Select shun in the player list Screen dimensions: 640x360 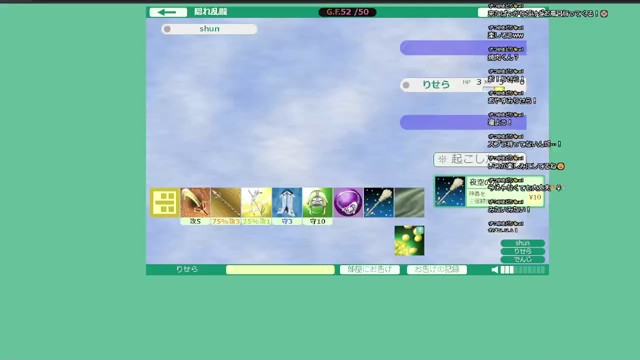[x=522, y=243]
